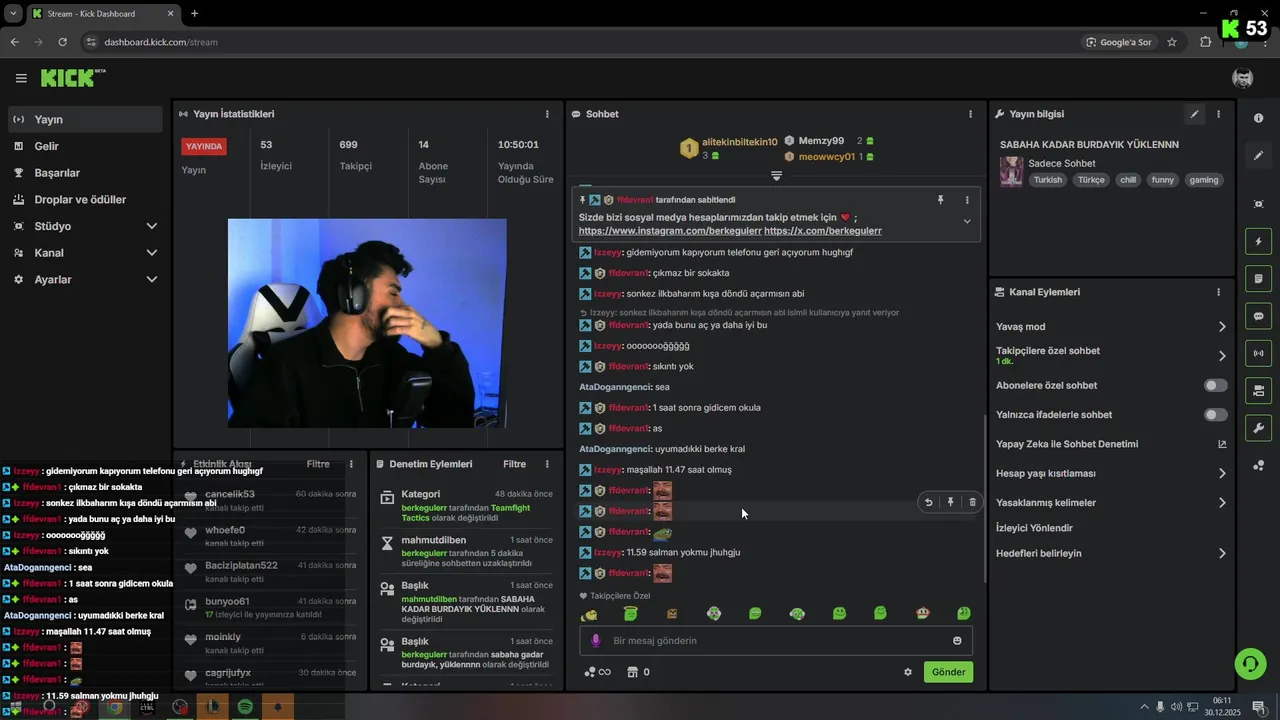This screenshot has width=1280, height=720.
Task: Unpin the pinned chat message
Action: pos(940,200)
